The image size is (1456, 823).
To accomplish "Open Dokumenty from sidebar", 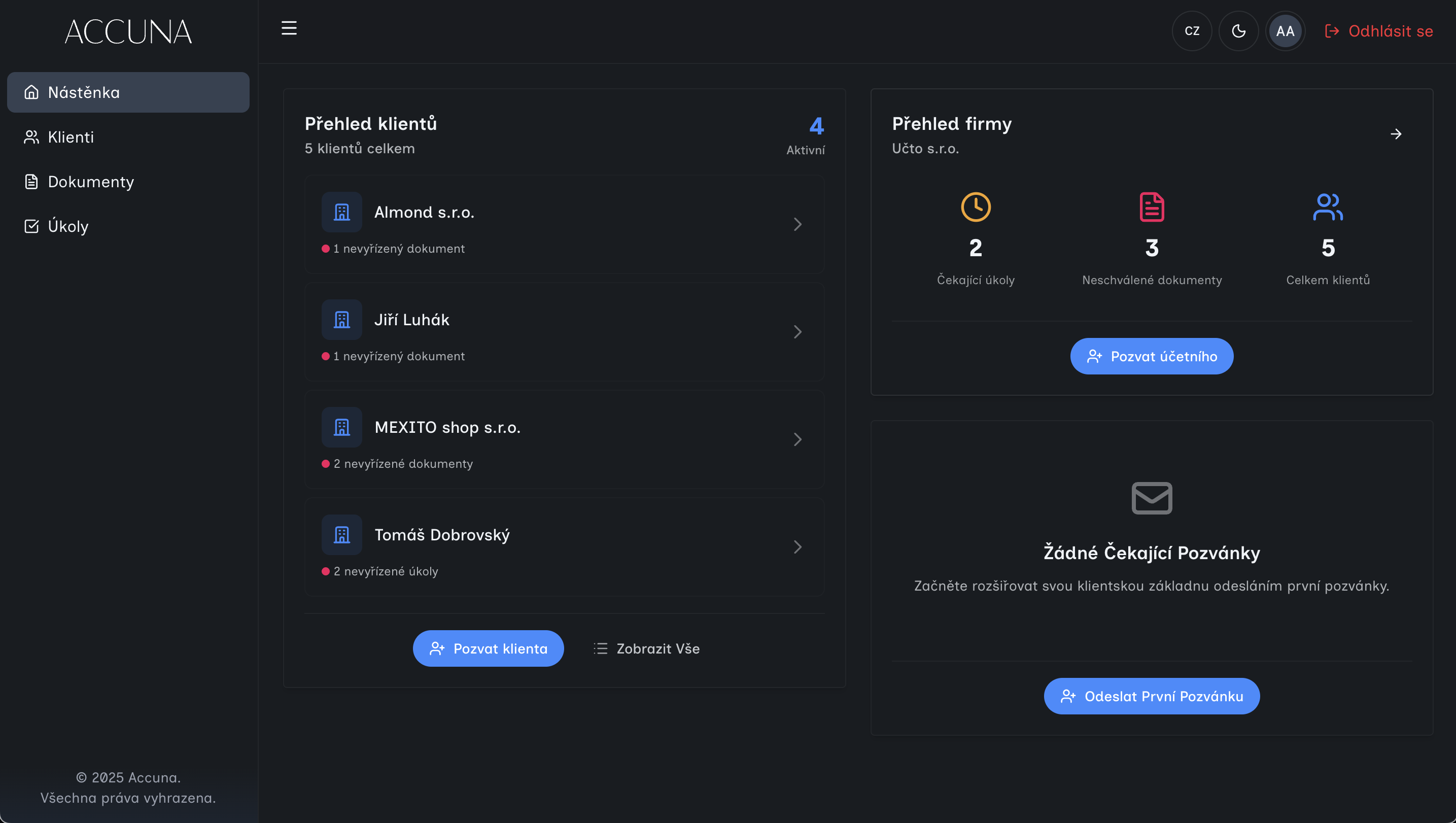I will (90, 182).
